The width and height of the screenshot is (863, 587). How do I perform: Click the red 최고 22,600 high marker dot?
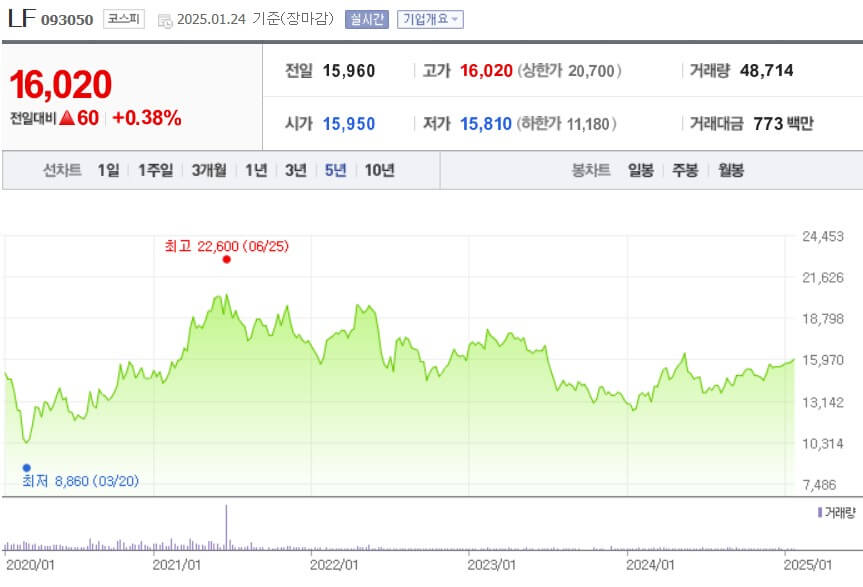[x=226, y=260]
